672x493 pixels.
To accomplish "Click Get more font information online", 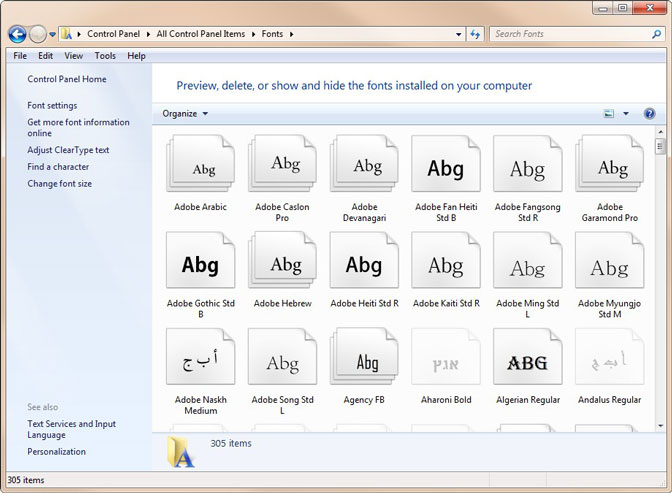I will point(78,128).
